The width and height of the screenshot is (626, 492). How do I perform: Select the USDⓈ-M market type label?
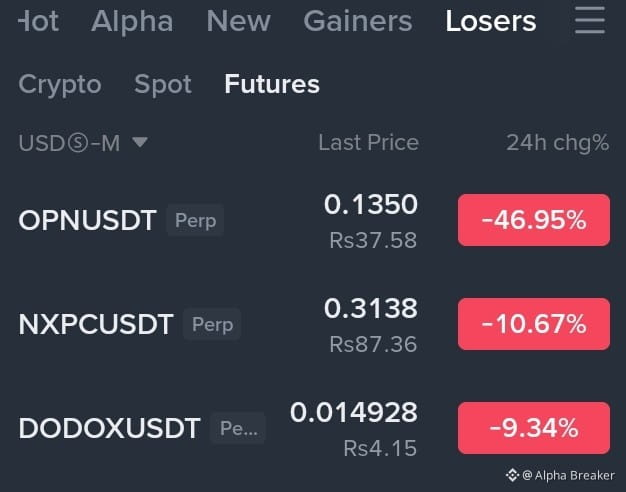pyautogui.click(x=69, y=143)
